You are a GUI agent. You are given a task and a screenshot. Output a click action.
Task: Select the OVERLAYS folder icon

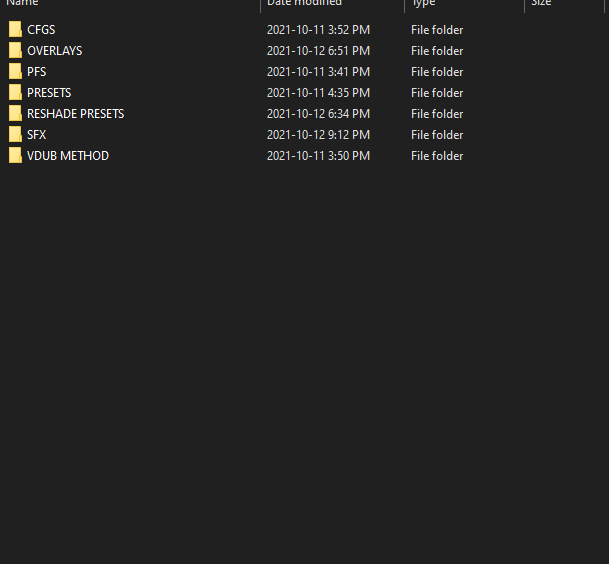coord(15,51)
